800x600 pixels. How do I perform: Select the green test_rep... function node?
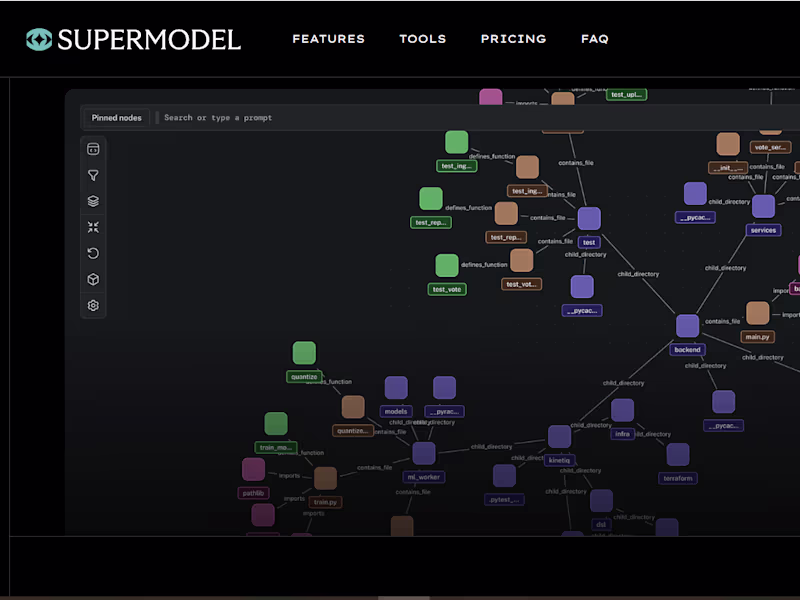click(x=431, y=199)
